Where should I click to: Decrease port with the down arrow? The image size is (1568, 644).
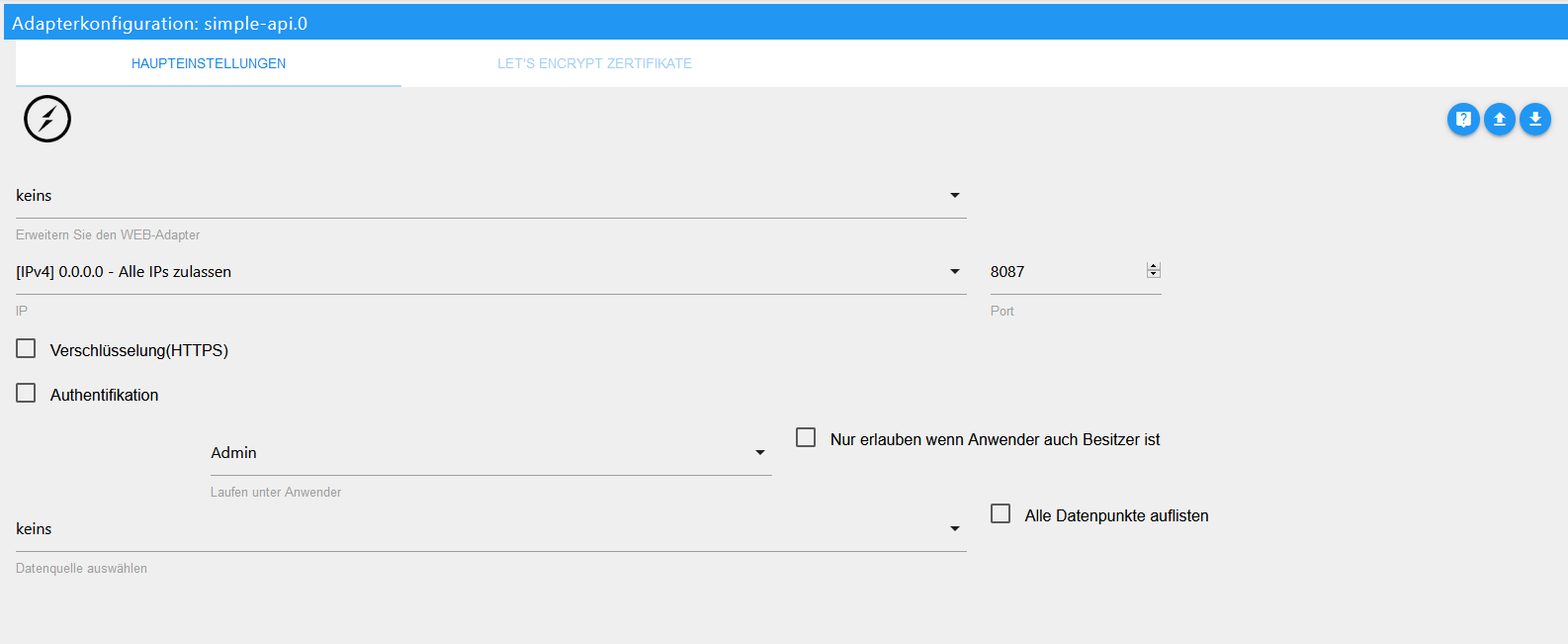click(x=1153, y=274)
